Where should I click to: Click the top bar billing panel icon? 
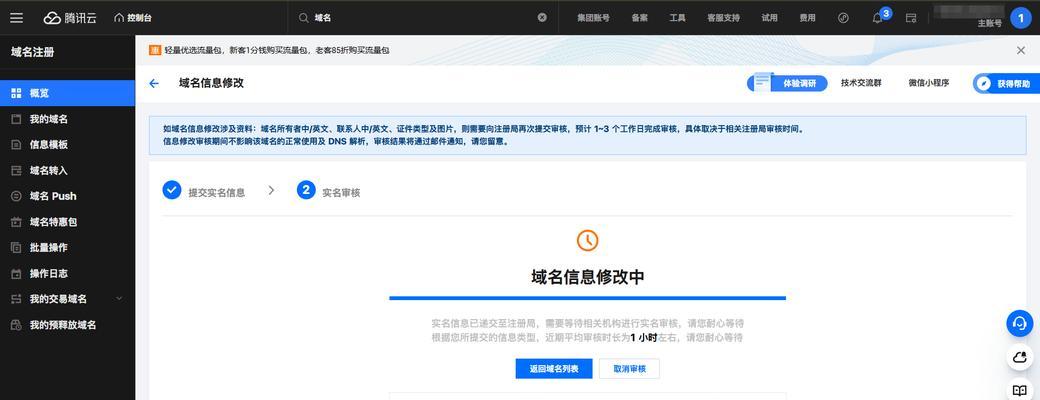coord(911,18)
